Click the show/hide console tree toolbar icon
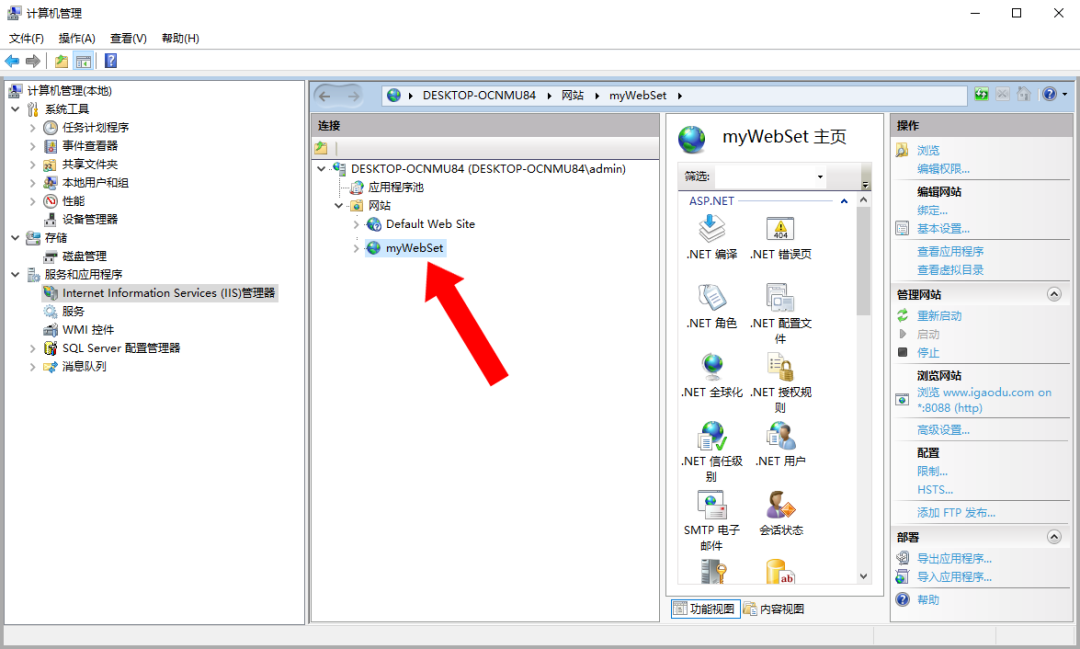The height and width of the screenshot is (649, 1080). click(x=83, y=61)
